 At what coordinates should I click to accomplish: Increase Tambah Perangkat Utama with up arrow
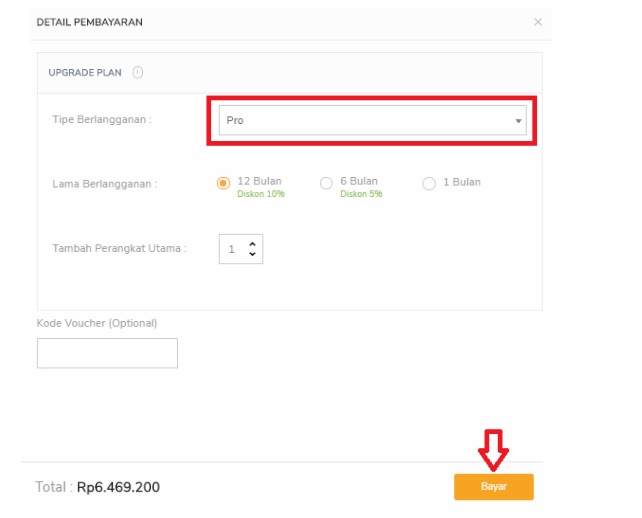click(252, 244)
